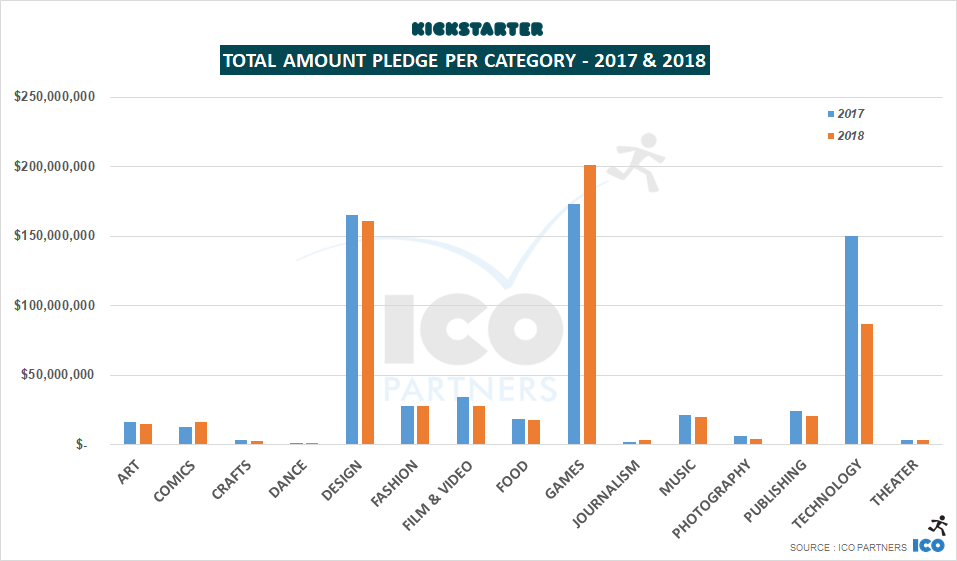Click the Kickstarter logo at top

(x=477, y=29)
